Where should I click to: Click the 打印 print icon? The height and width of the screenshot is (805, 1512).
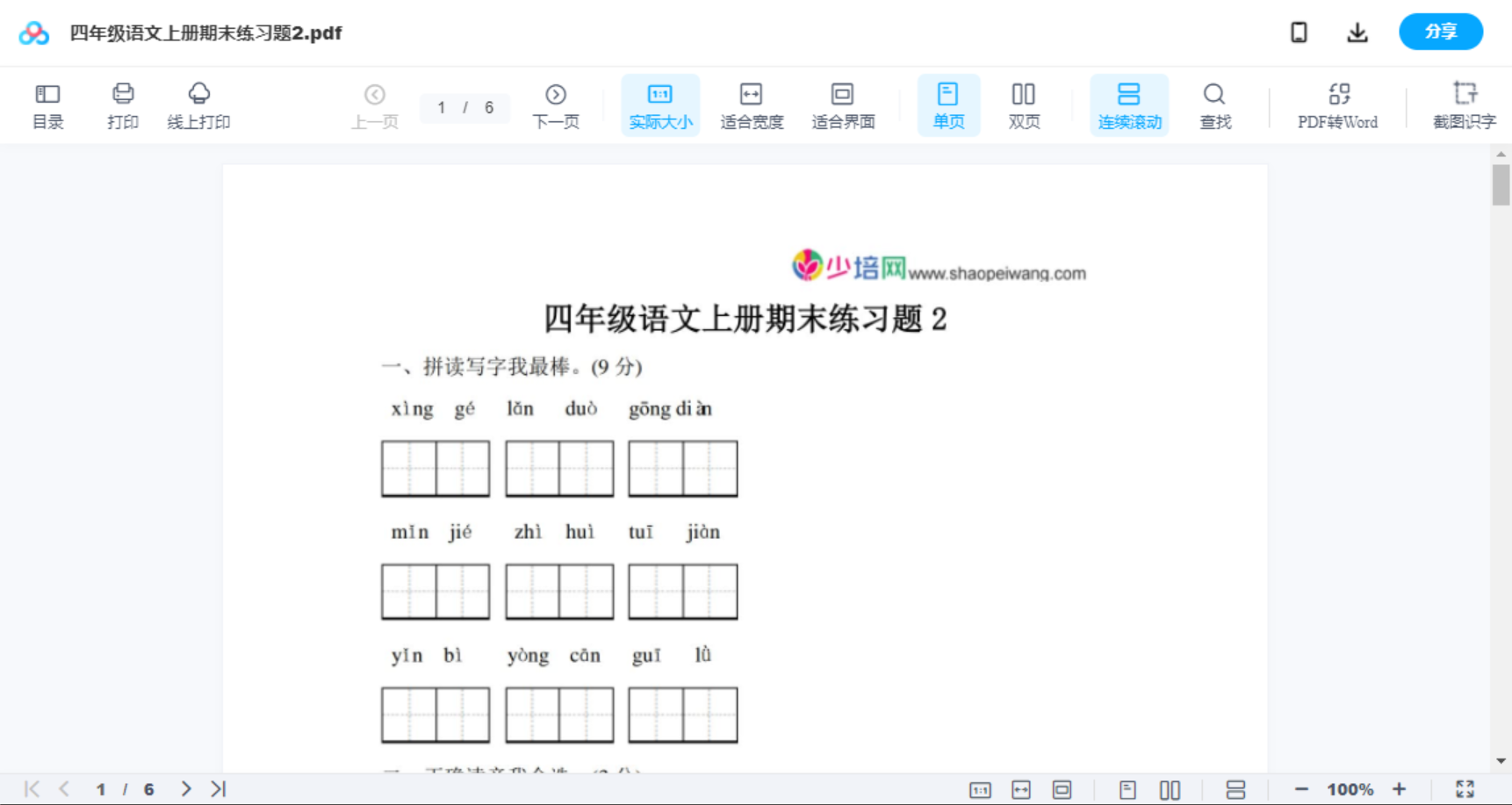coord(122,104)
